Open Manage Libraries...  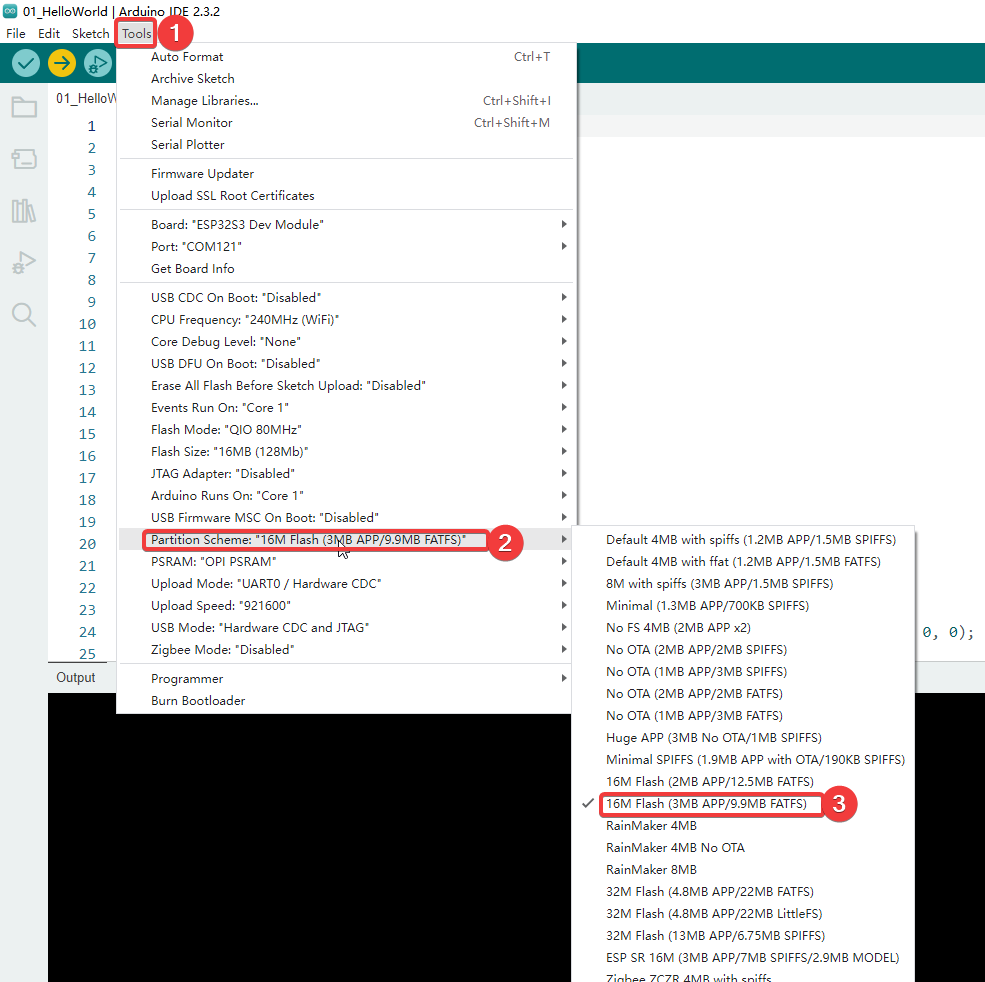click(346, 101)
